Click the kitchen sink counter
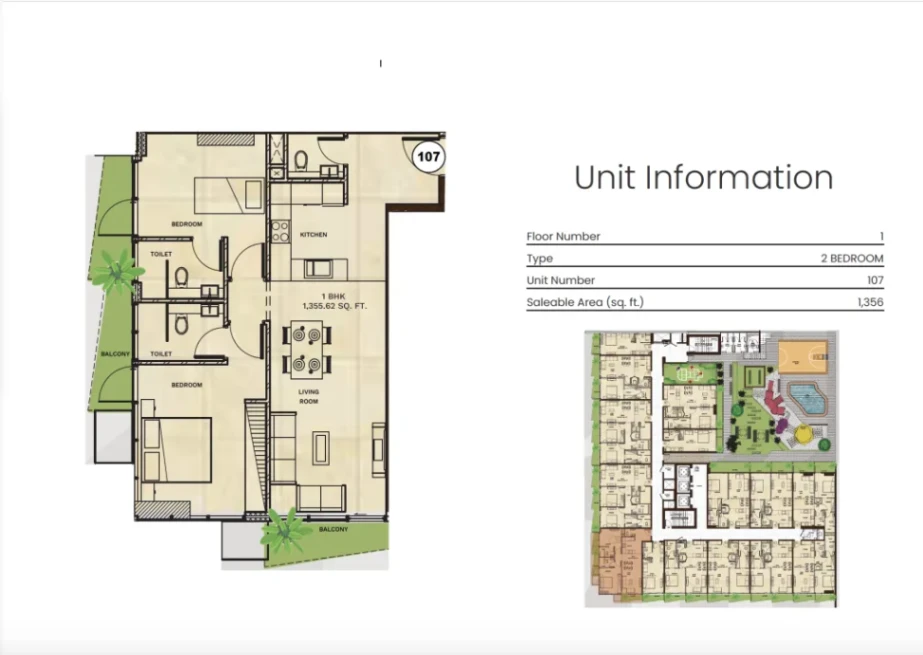923x655 pixels. [x=319, y=268]
